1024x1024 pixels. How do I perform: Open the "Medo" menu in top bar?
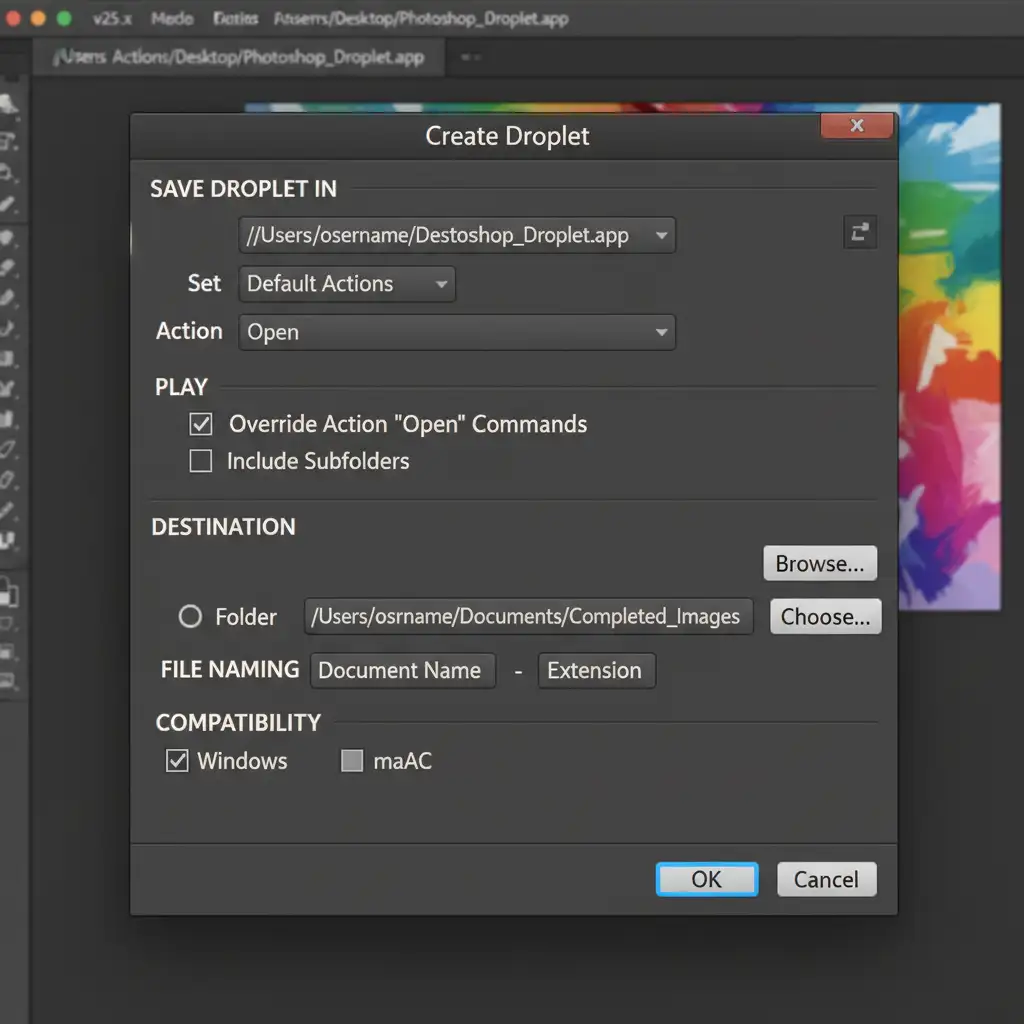(172, 19)
